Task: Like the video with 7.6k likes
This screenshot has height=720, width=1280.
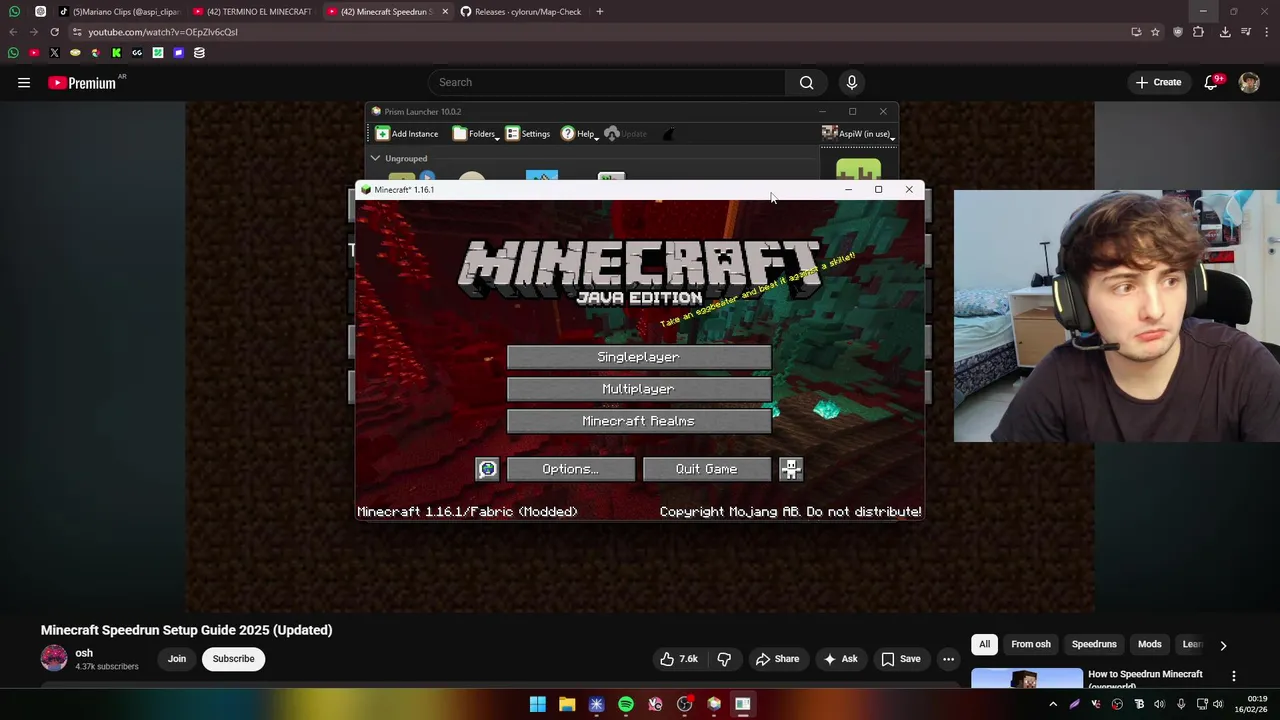Action: 679,659
